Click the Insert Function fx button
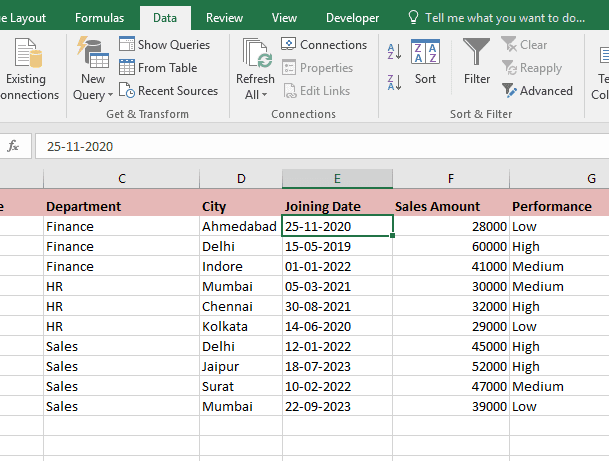Image resolution: width=609 pixels, height=461 pixels. [14, 146]
